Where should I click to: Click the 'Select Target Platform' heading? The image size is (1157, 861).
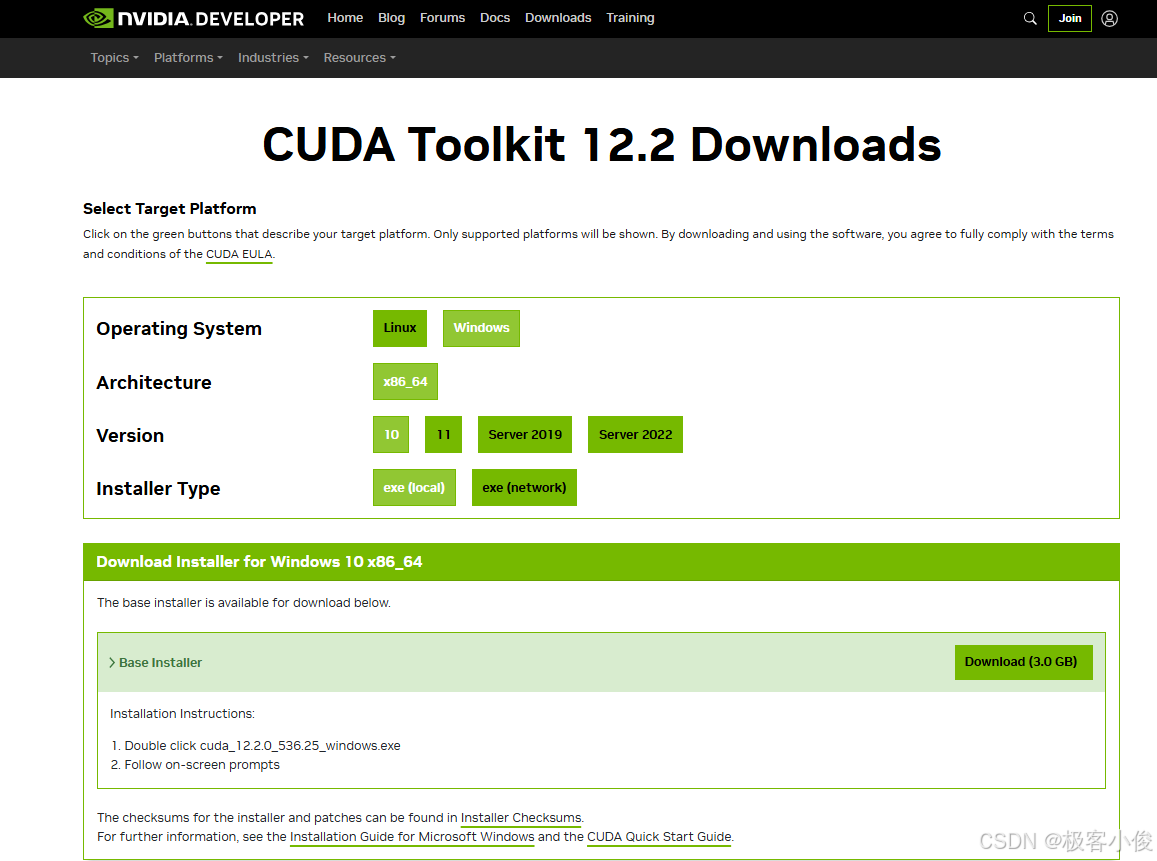(x=170, y=209)
